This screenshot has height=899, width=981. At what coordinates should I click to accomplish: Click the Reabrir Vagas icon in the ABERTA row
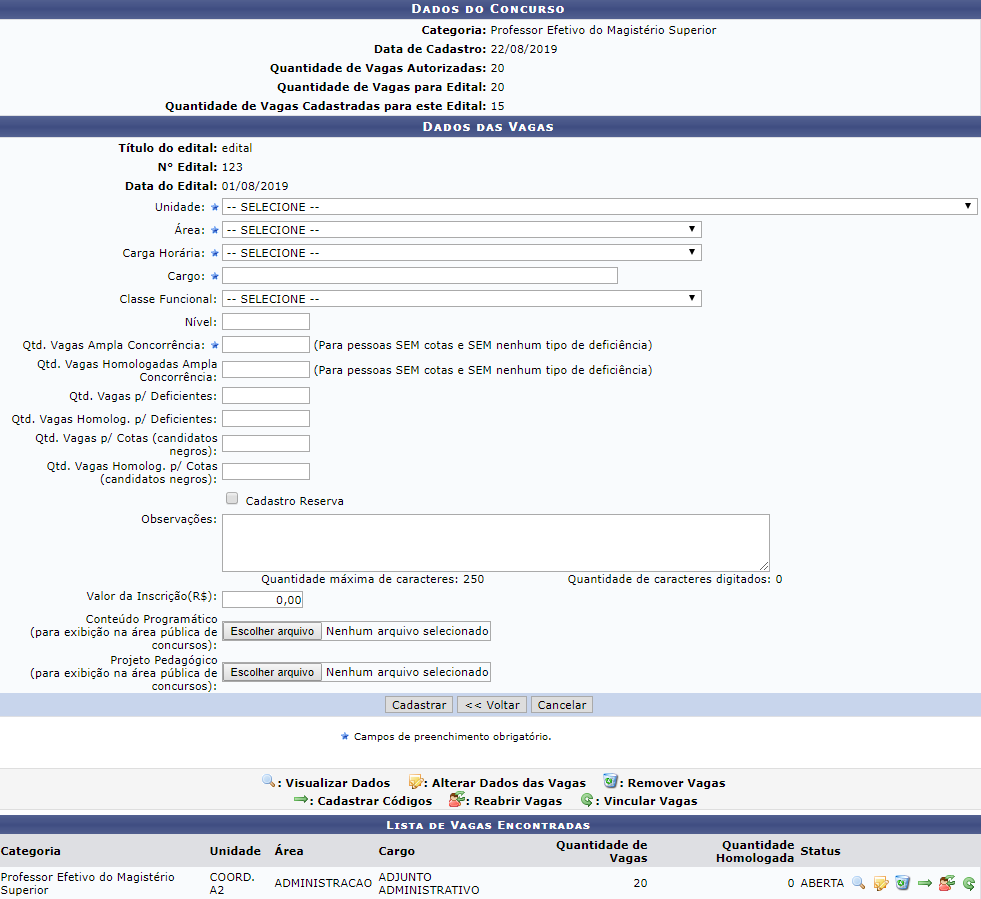click(946, 883)
